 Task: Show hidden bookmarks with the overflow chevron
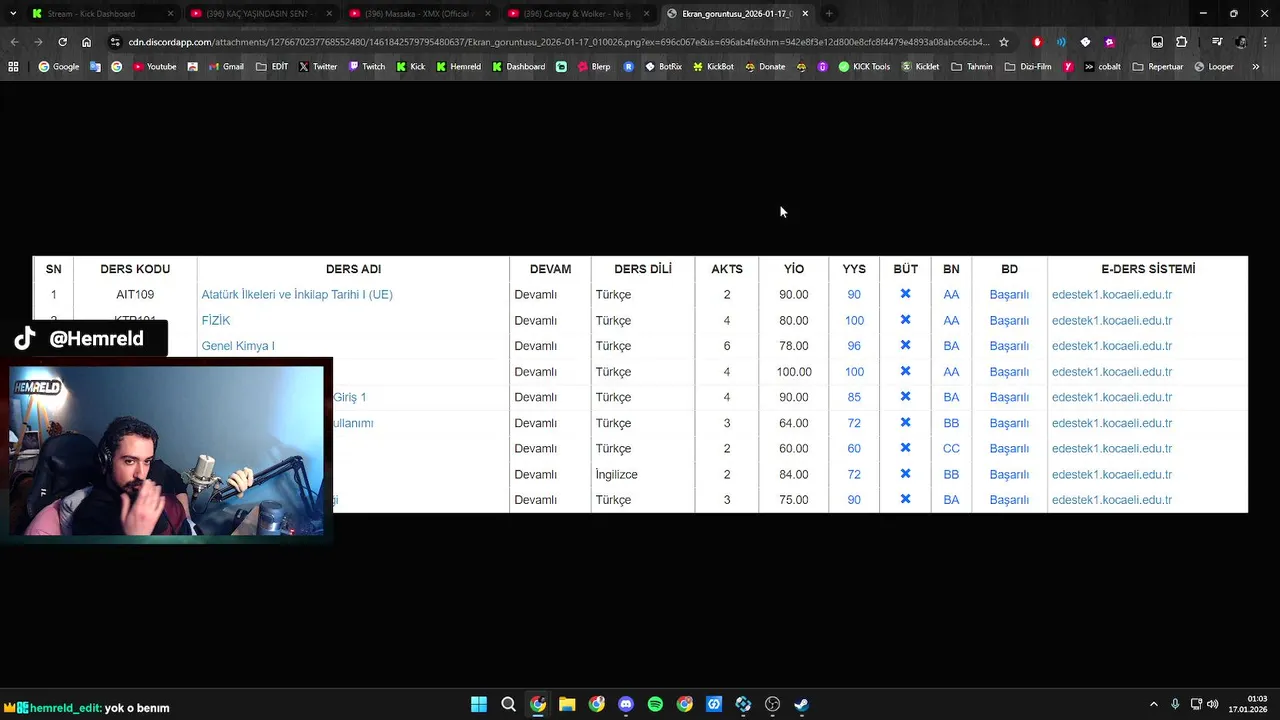pyautogui.click(x=1255, y=67)
